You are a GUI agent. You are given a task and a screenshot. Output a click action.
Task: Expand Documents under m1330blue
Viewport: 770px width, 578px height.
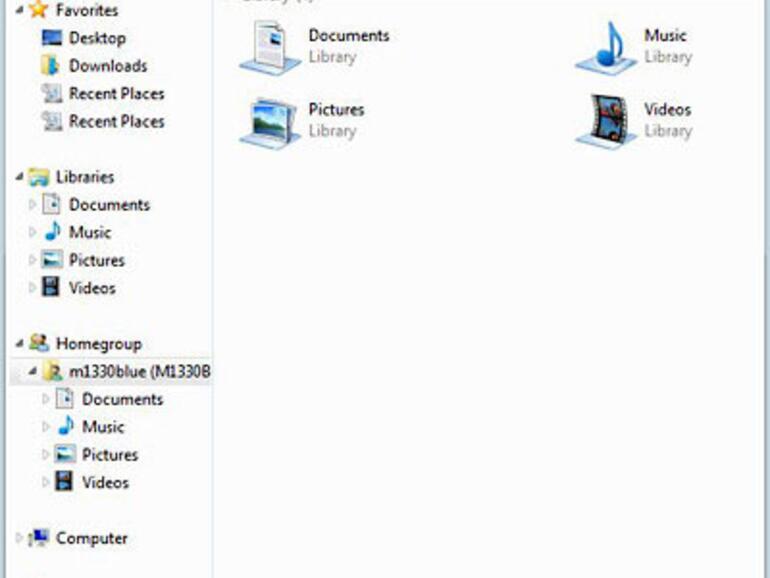46,399
